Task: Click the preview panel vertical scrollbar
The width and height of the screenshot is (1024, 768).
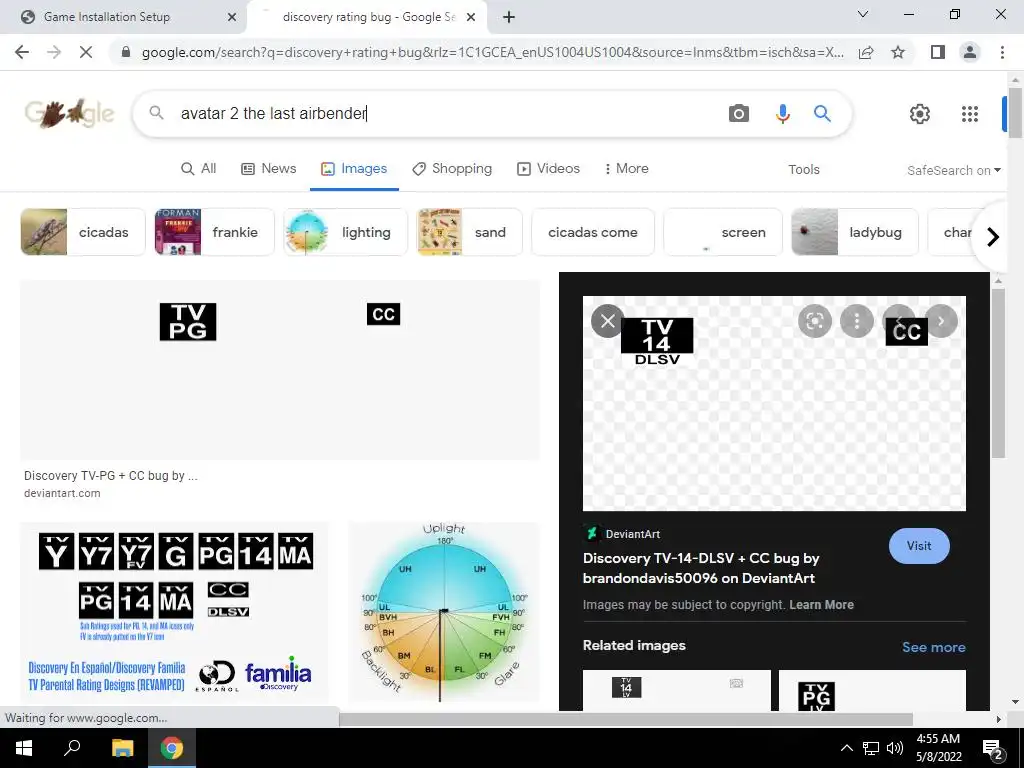Action: (998, 372)
